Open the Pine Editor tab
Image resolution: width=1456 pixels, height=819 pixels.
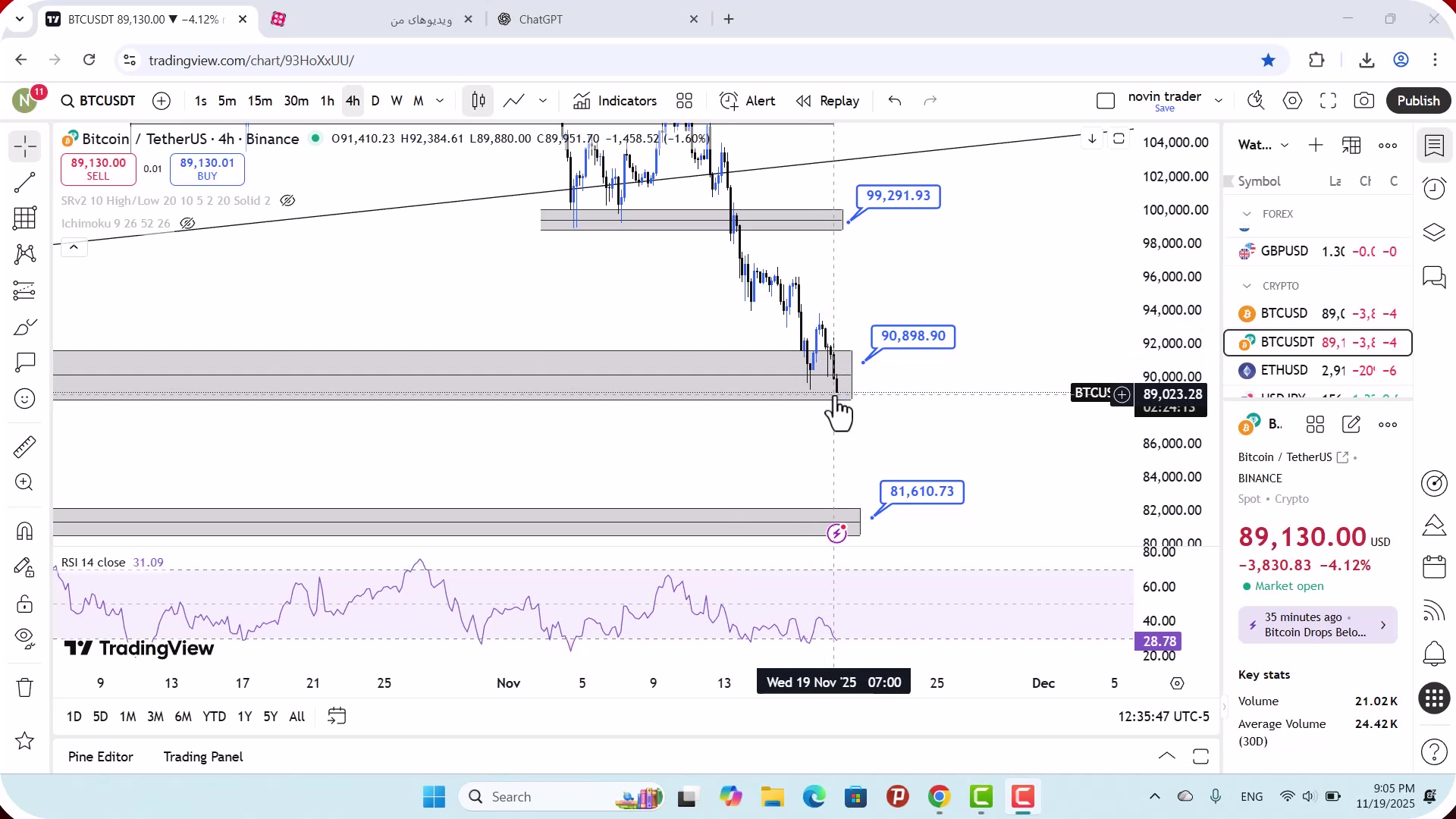[100, 757]
